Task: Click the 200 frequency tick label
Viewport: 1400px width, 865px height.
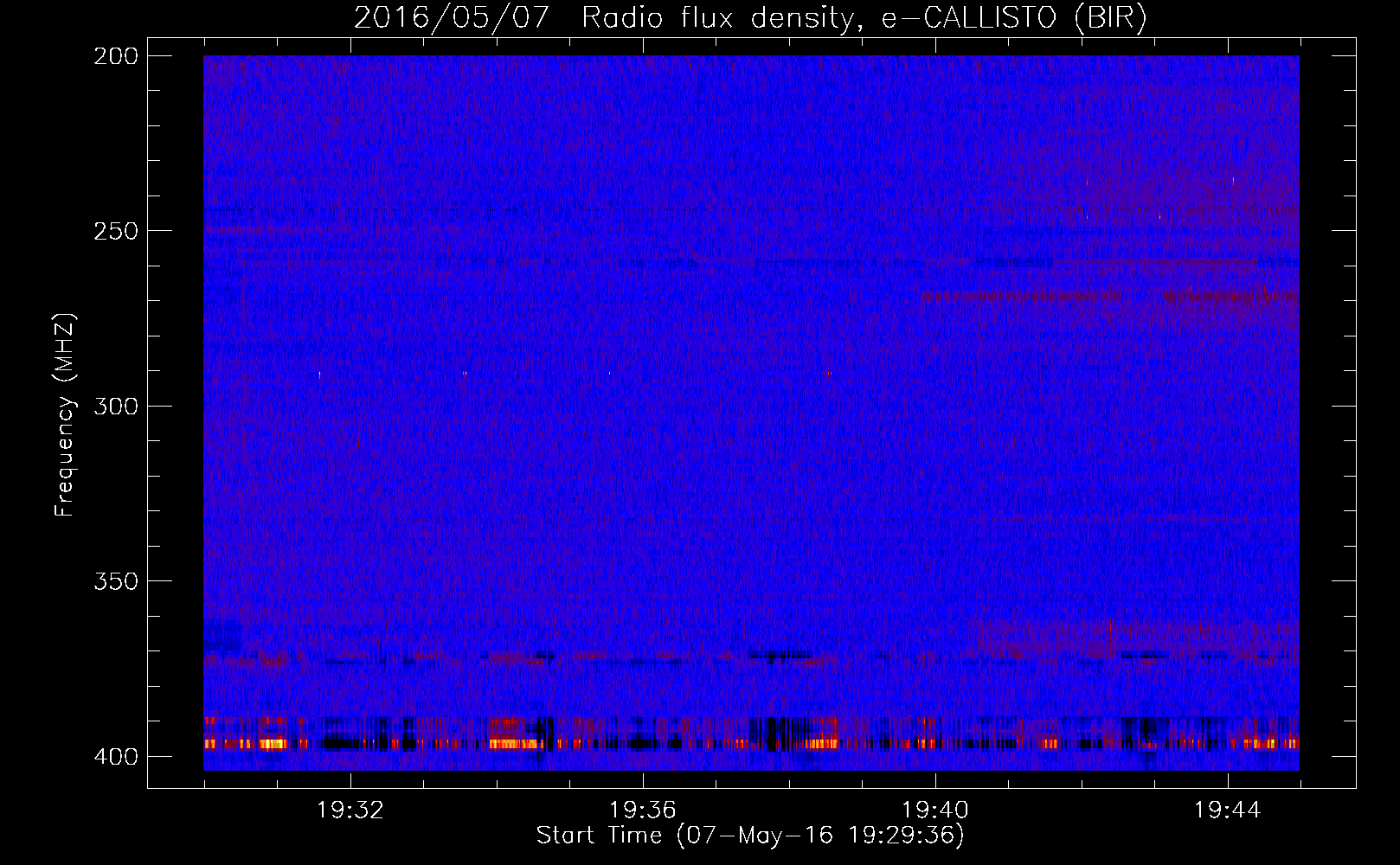Action: (116, 56)
